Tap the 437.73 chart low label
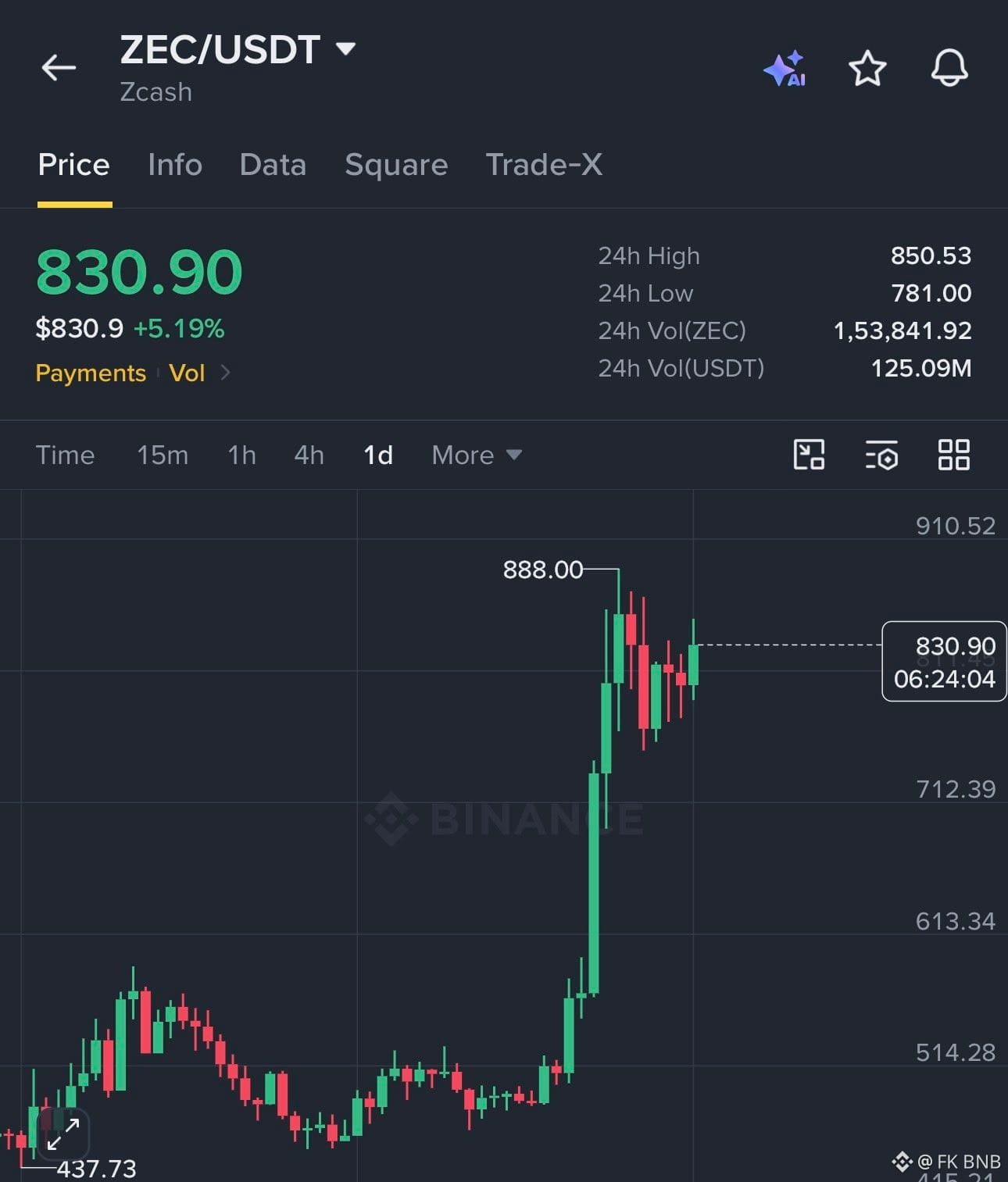Viewport: 1008px width, 1182px height. click(x=96, y=1169)
